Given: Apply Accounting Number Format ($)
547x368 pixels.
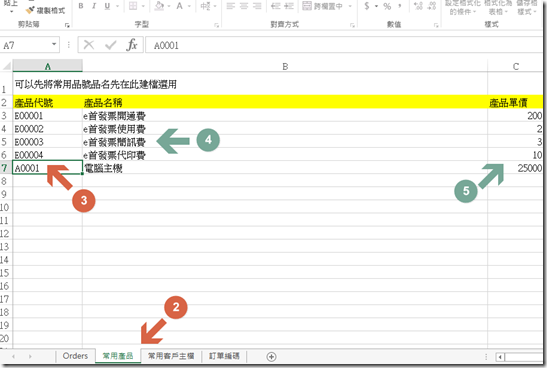Looking at the screenshot, I should (x=367, y=6).
